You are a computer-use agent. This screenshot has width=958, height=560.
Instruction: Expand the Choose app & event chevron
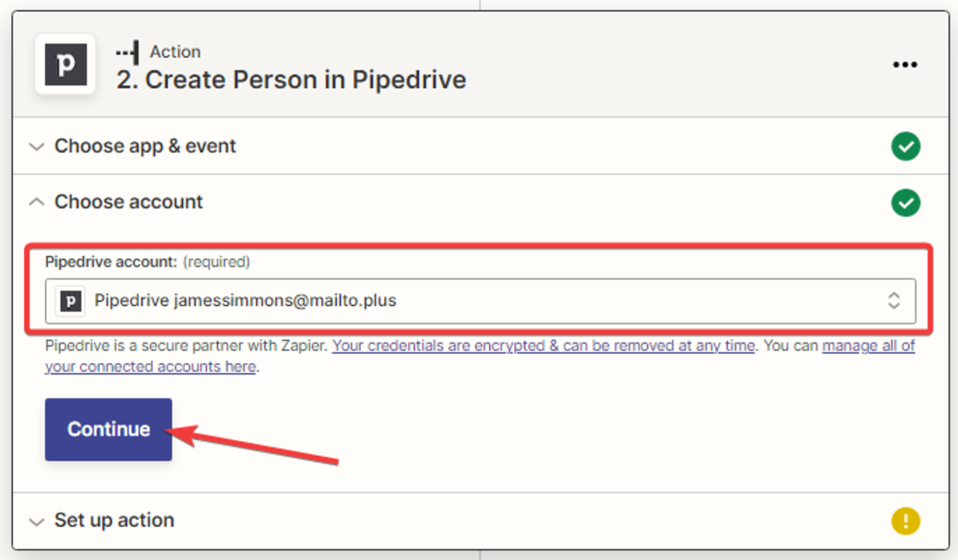click(x=37, y=147)
